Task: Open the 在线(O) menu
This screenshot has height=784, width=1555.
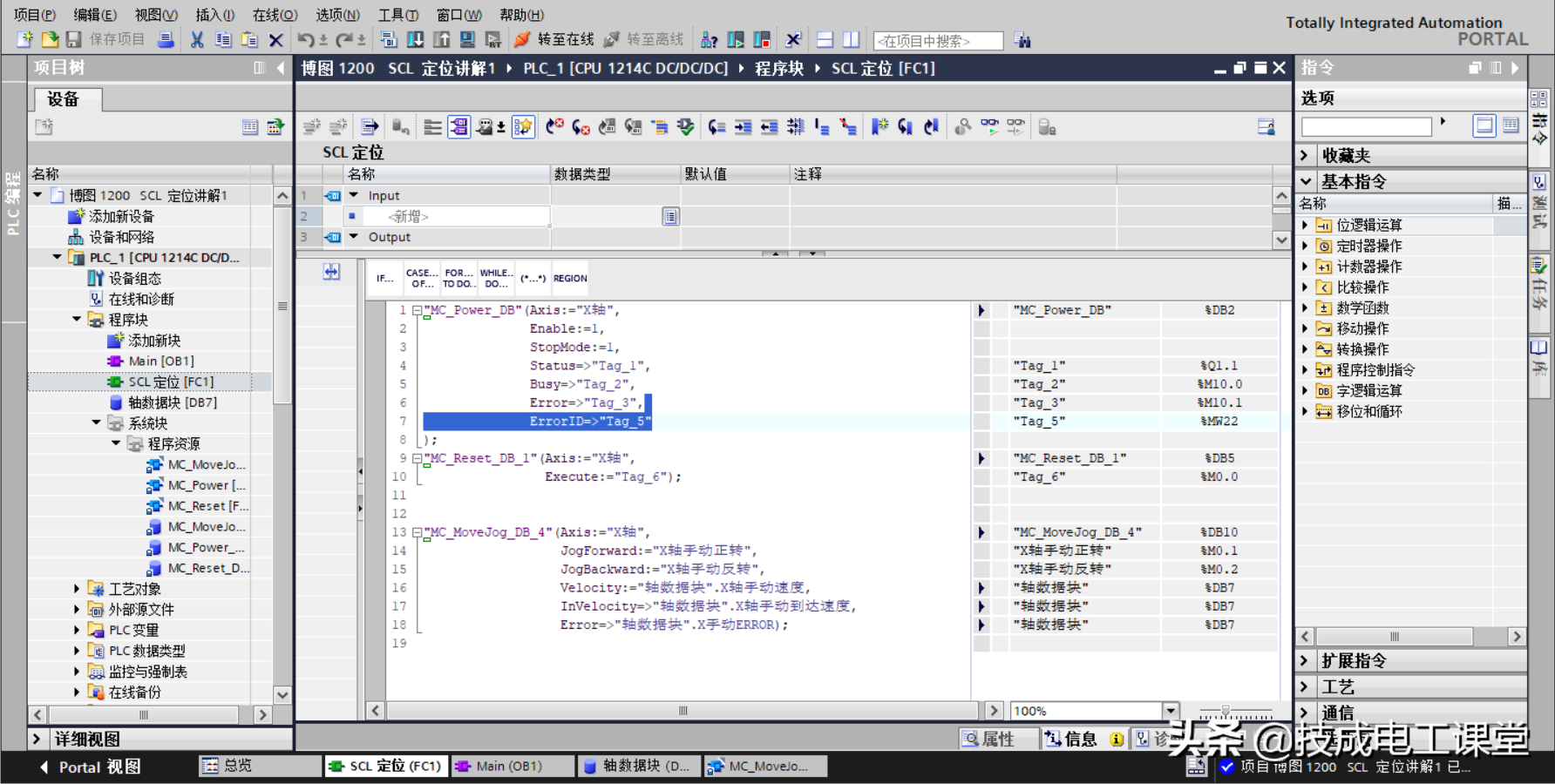Action: tap(275, 15)
